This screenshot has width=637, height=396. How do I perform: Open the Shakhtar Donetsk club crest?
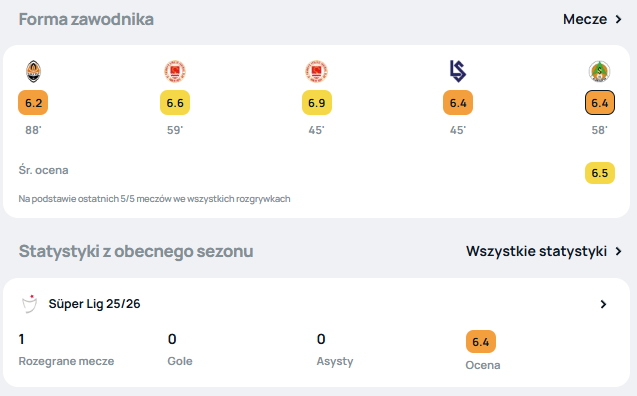[x=33, y=71]
